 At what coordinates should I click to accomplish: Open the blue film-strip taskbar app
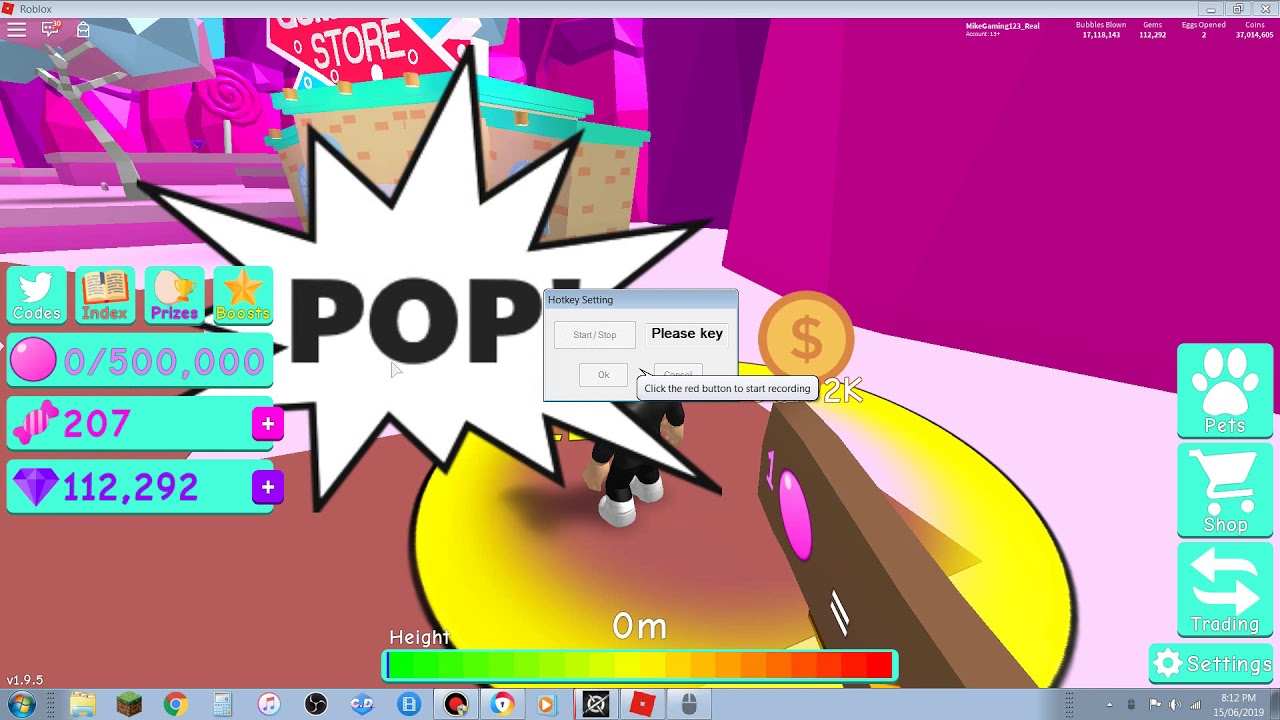409,705
